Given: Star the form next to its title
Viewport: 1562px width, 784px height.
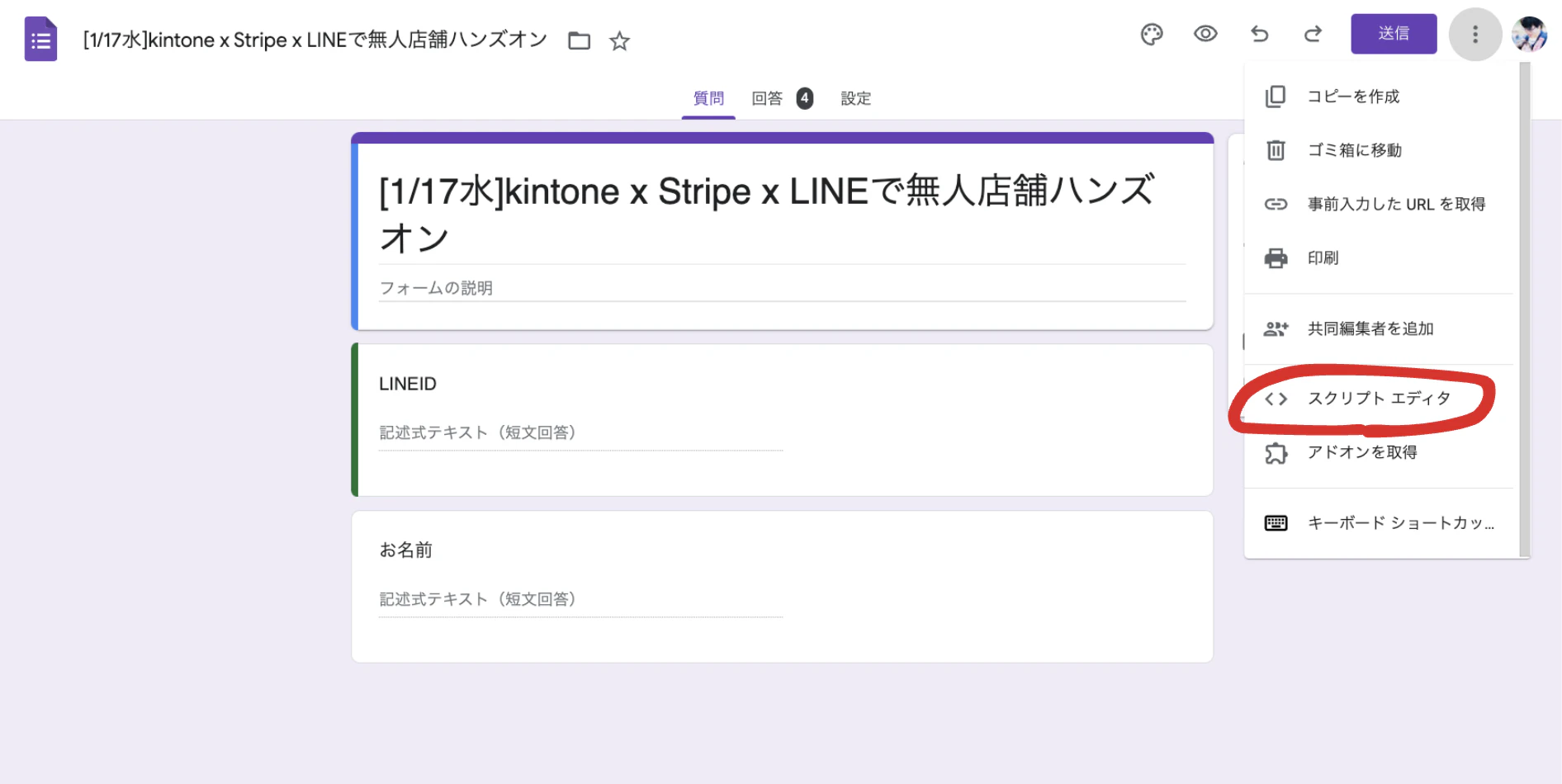Looking at the screenshot, I should pos(618,40).
